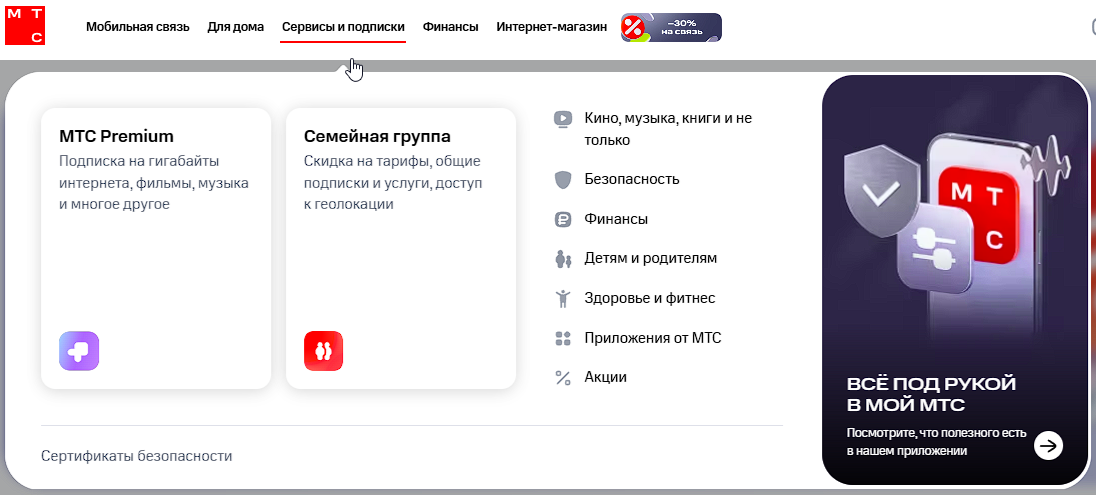Click Подписка на гигабайты интернета description
Image resolution: width=1096 pixels, height=495 pixels.
tap(154, 183)
